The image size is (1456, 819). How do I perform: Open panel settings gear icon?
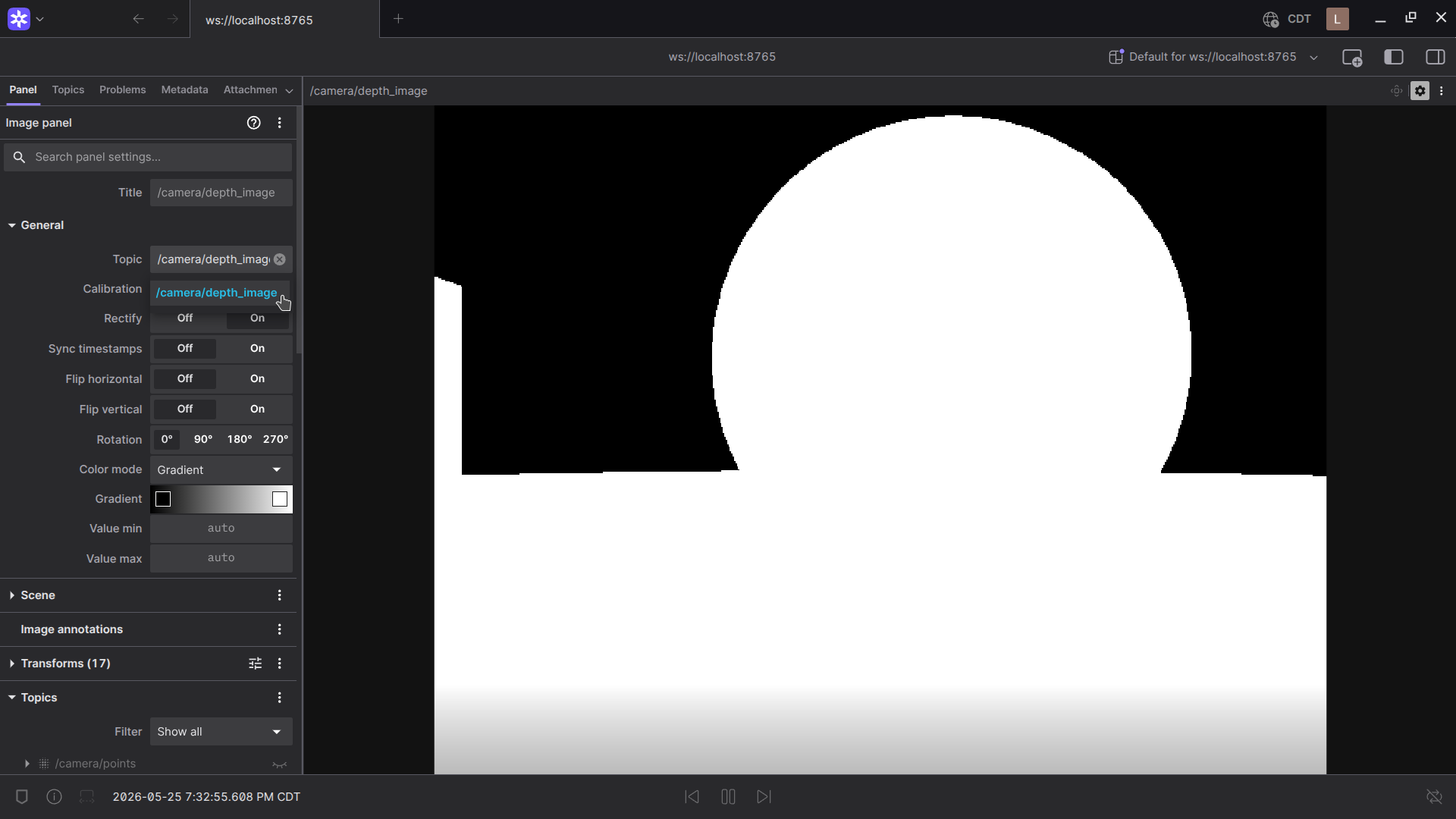1420,91
